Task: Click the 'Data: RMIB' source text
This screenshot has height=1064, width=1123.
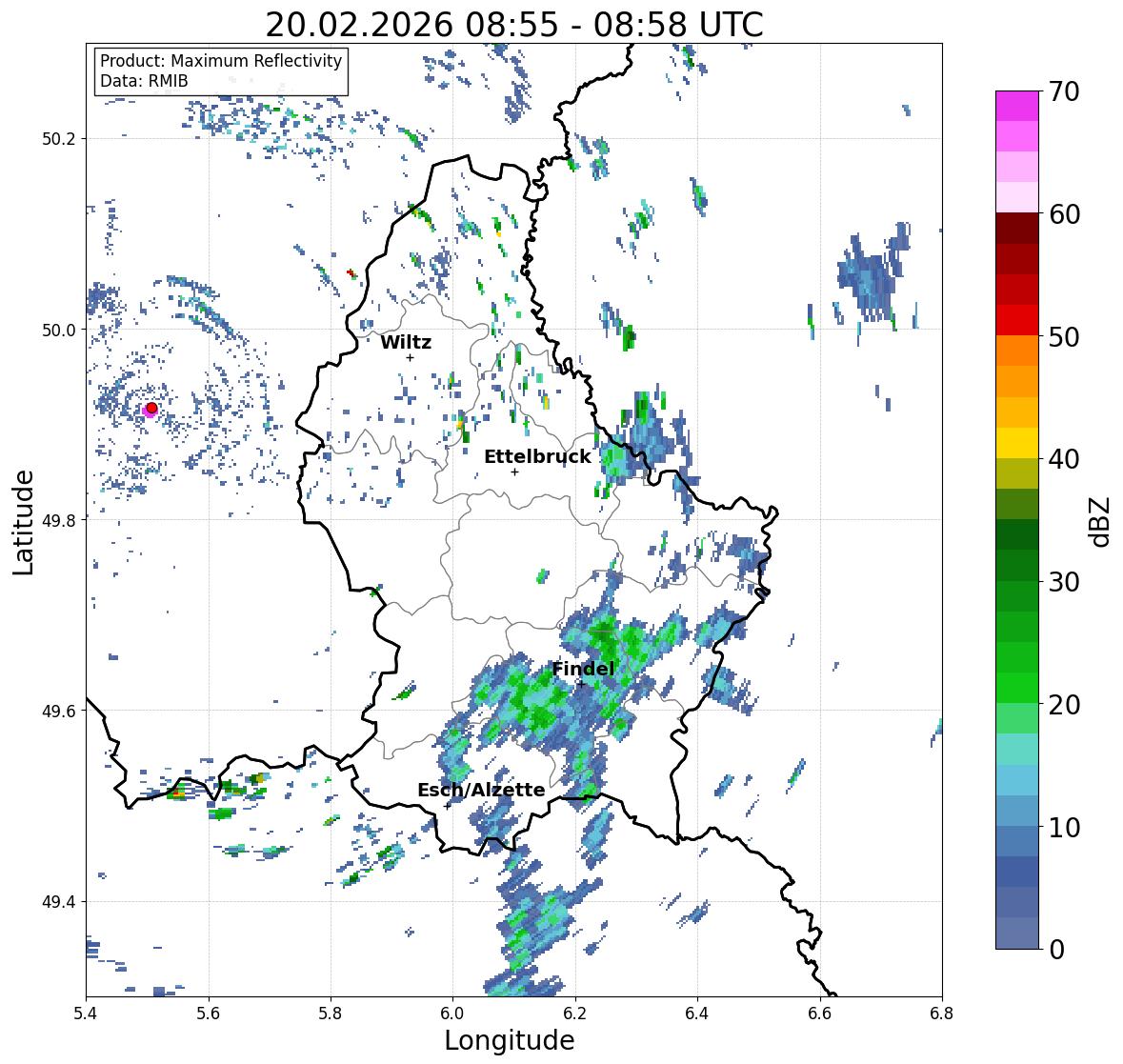Action: coord(144,81)
